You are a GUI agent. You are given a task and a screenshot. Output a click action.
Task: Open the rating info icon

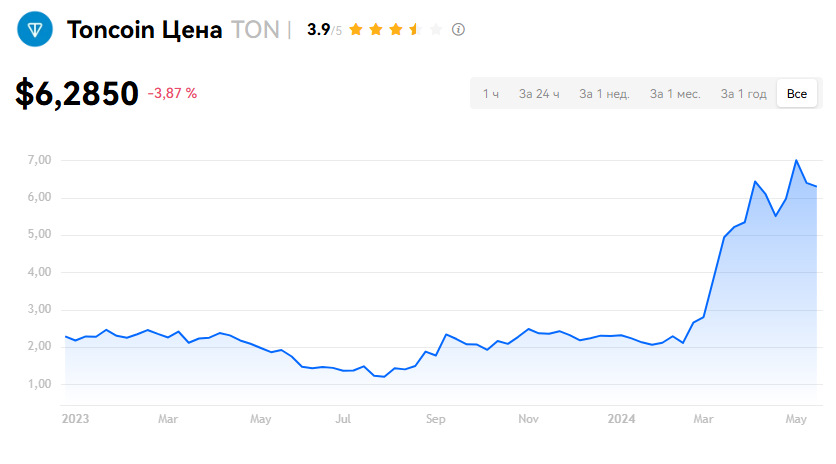pyautogui.click(x=459, y=30)
